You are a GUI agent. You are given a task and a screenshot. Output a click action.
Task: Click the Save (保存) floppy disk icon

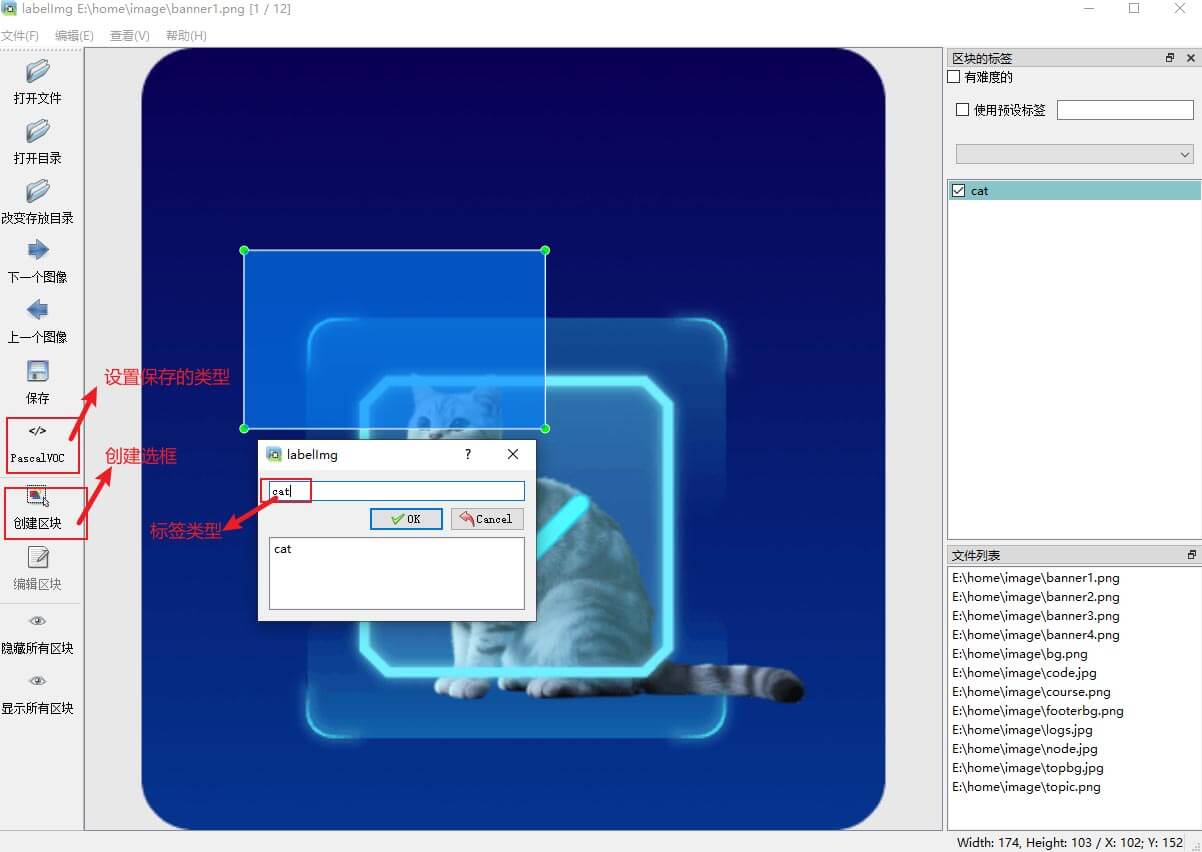click(38, 372)
